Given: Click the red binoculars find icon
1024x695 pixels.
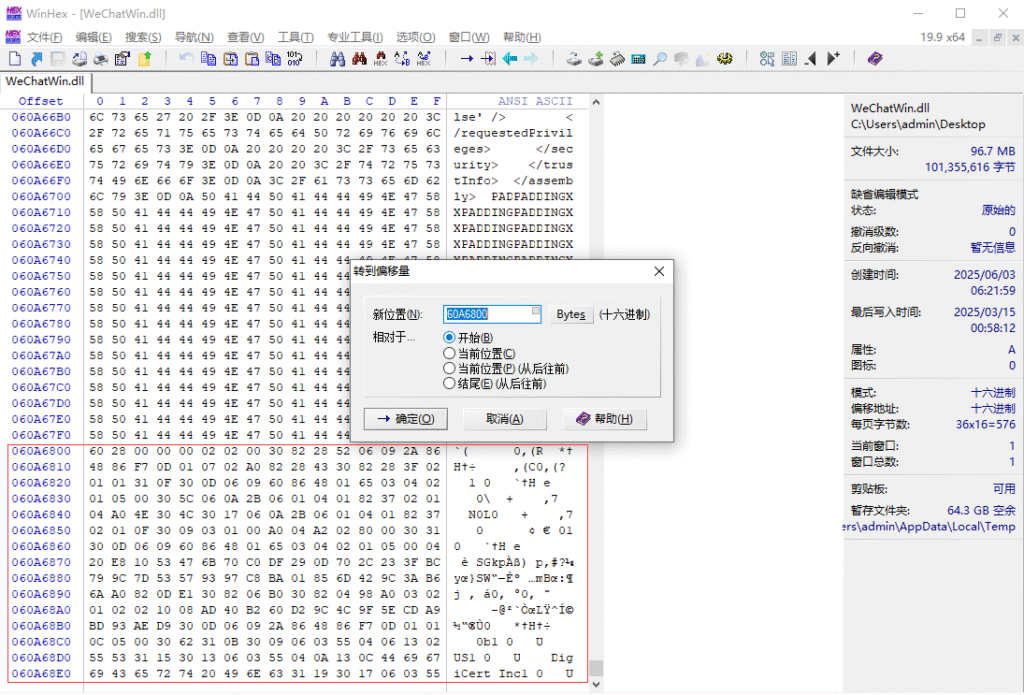Looking at the screenshot, I should pos(359,59).
